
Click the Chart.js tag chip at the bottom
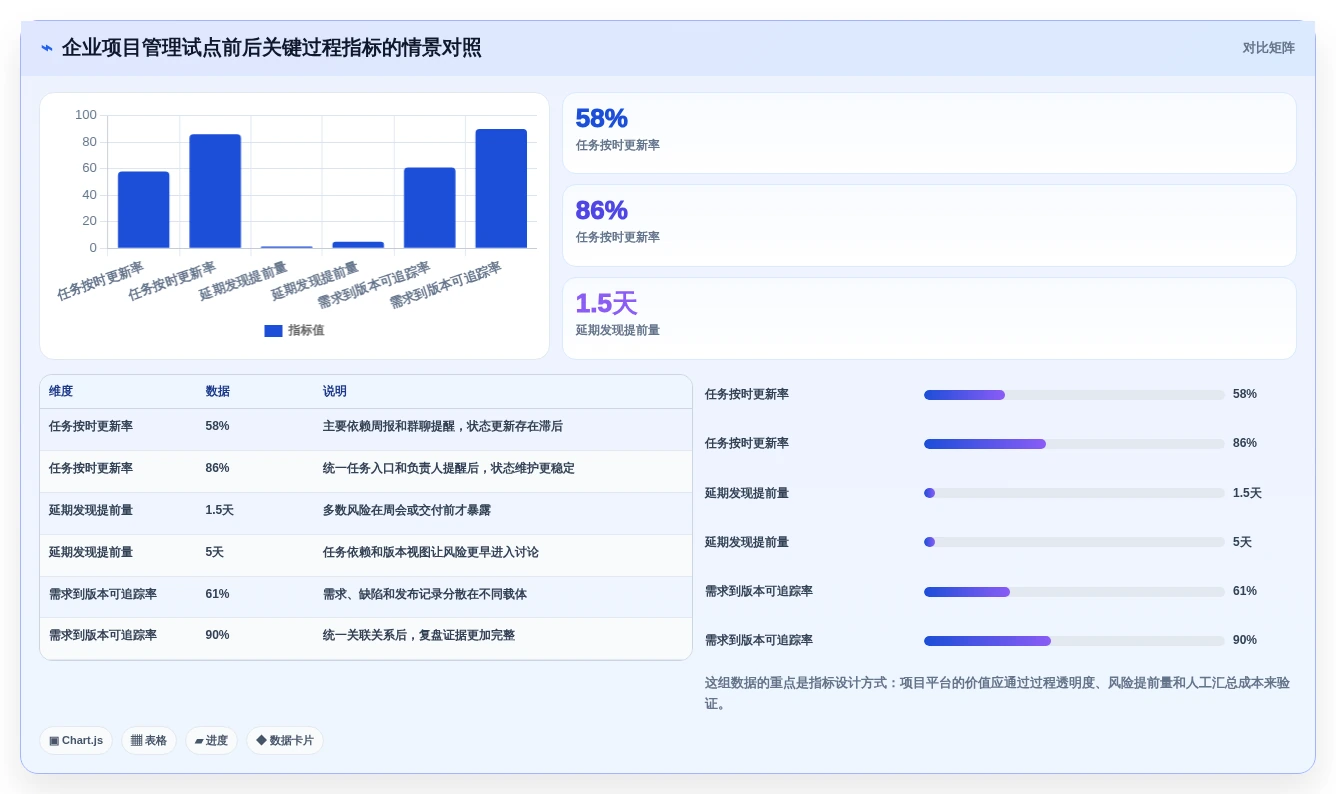tap(76, 741)
